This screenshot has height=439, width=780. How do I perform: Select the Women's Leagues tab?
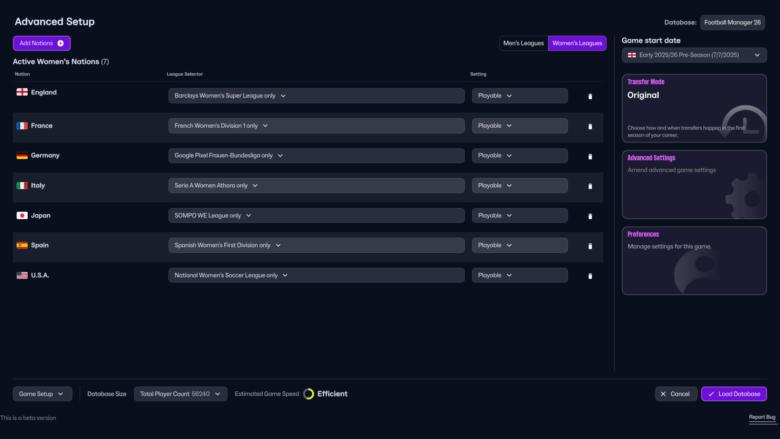pyautogui.click(x=577, y=43)
